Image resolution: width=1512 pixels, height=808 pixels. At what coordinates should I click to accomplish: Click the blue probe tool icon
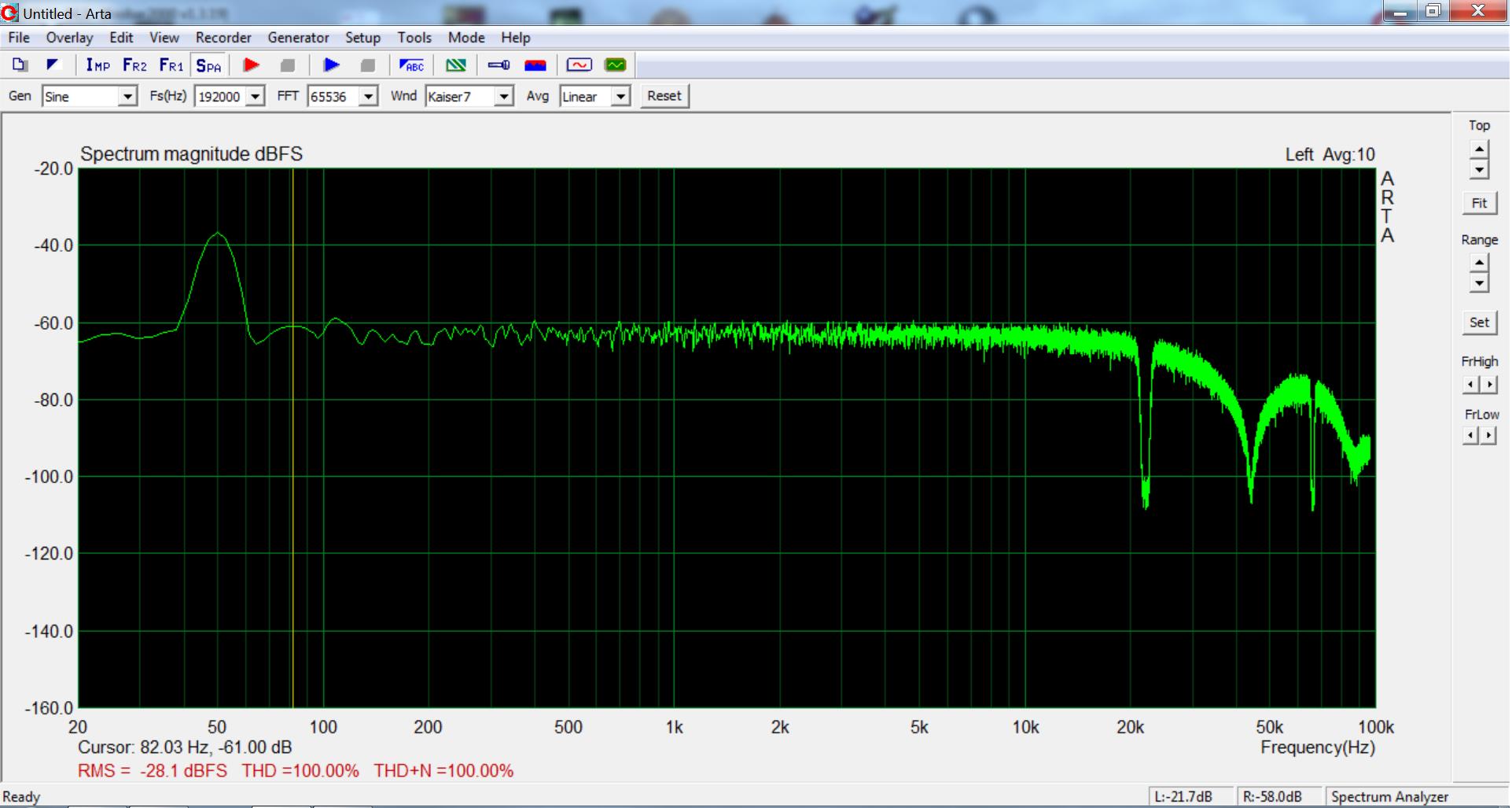498,65
